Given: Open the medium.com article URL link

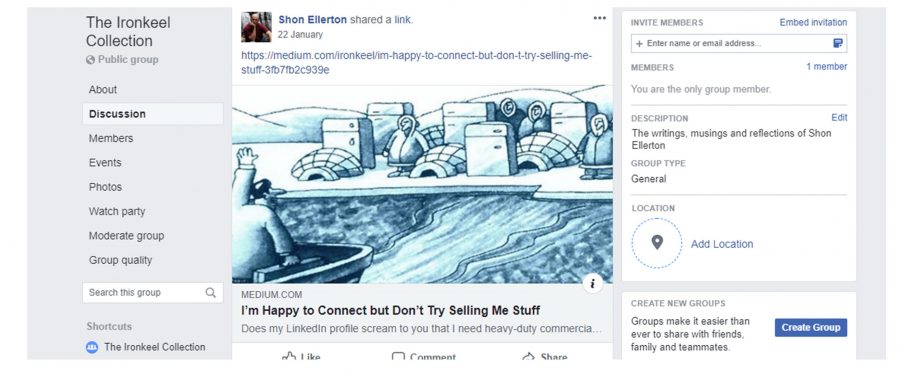Looking at the screenshot, I should coord(417,63).
